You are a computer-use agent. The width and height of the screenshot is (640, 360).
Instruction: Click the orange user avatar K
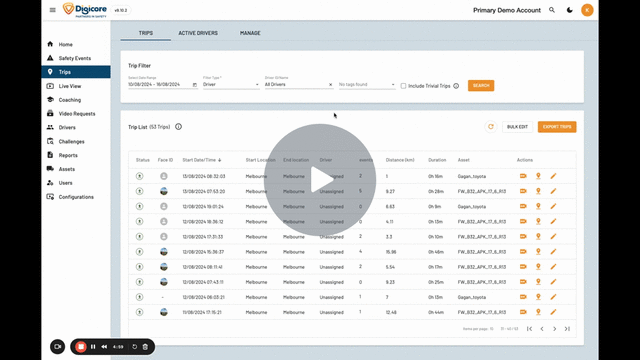[587, 10]
